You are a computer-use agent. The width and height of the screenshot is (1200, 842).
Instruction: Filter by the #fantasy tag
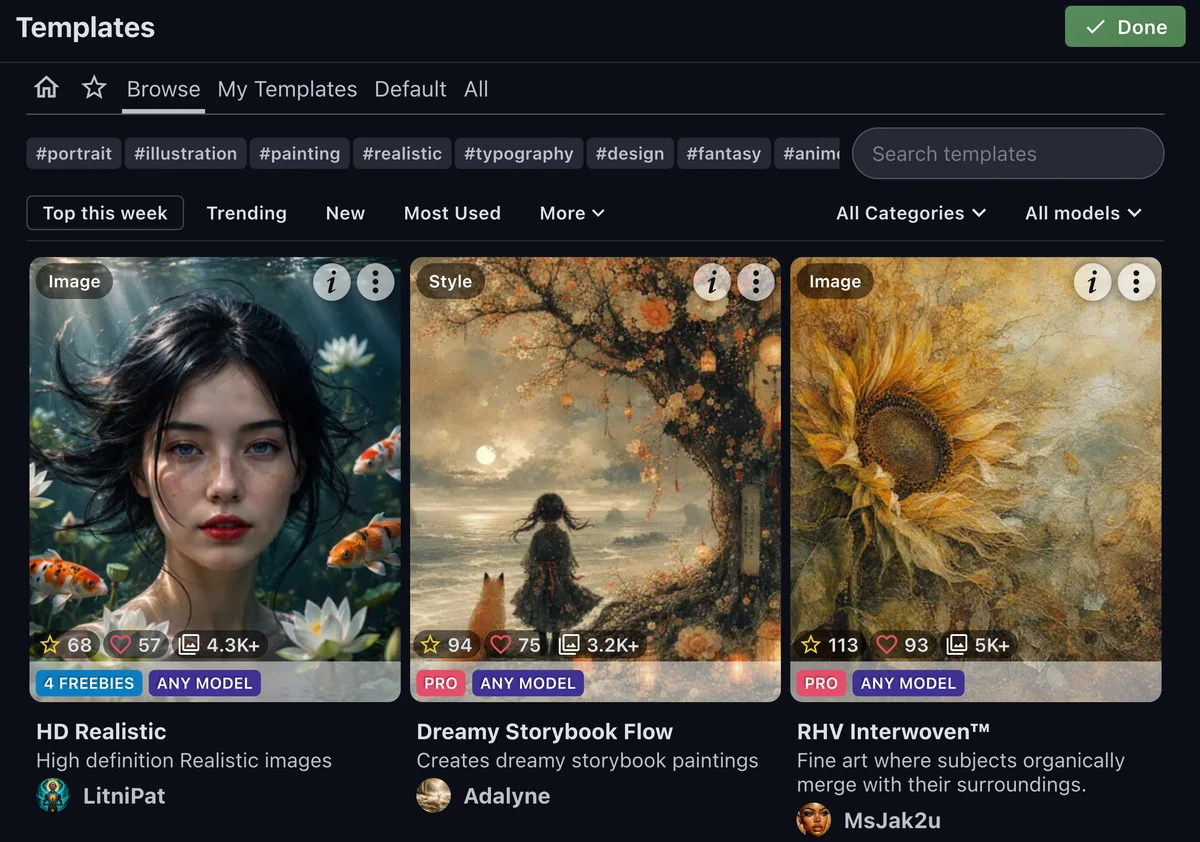724,154
